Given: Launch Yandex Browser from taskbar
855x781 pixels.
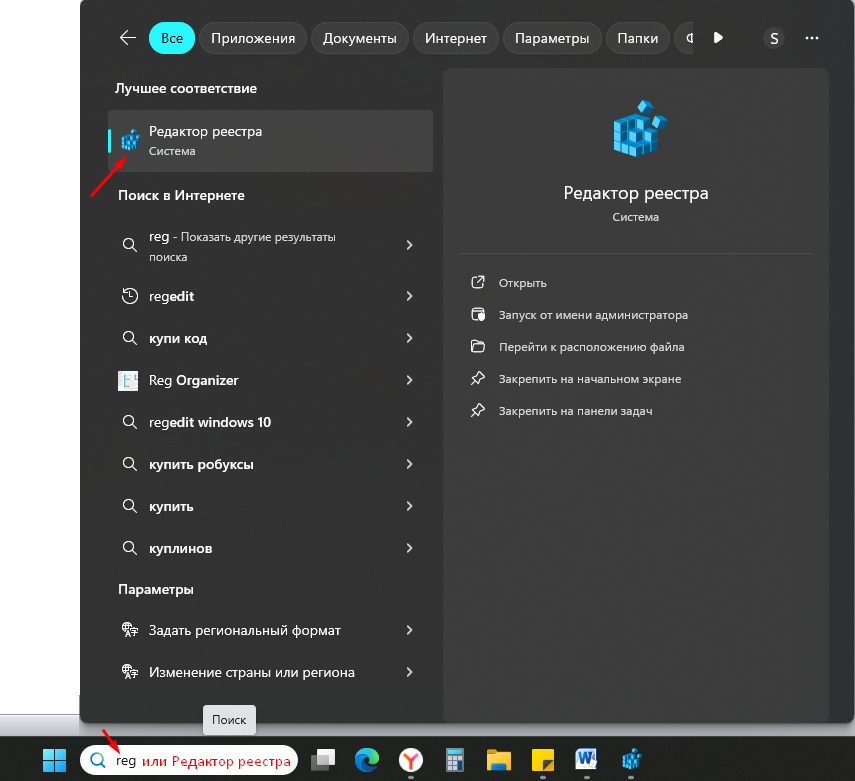Looking at the screenshot, I should click(x=411, y=760).
